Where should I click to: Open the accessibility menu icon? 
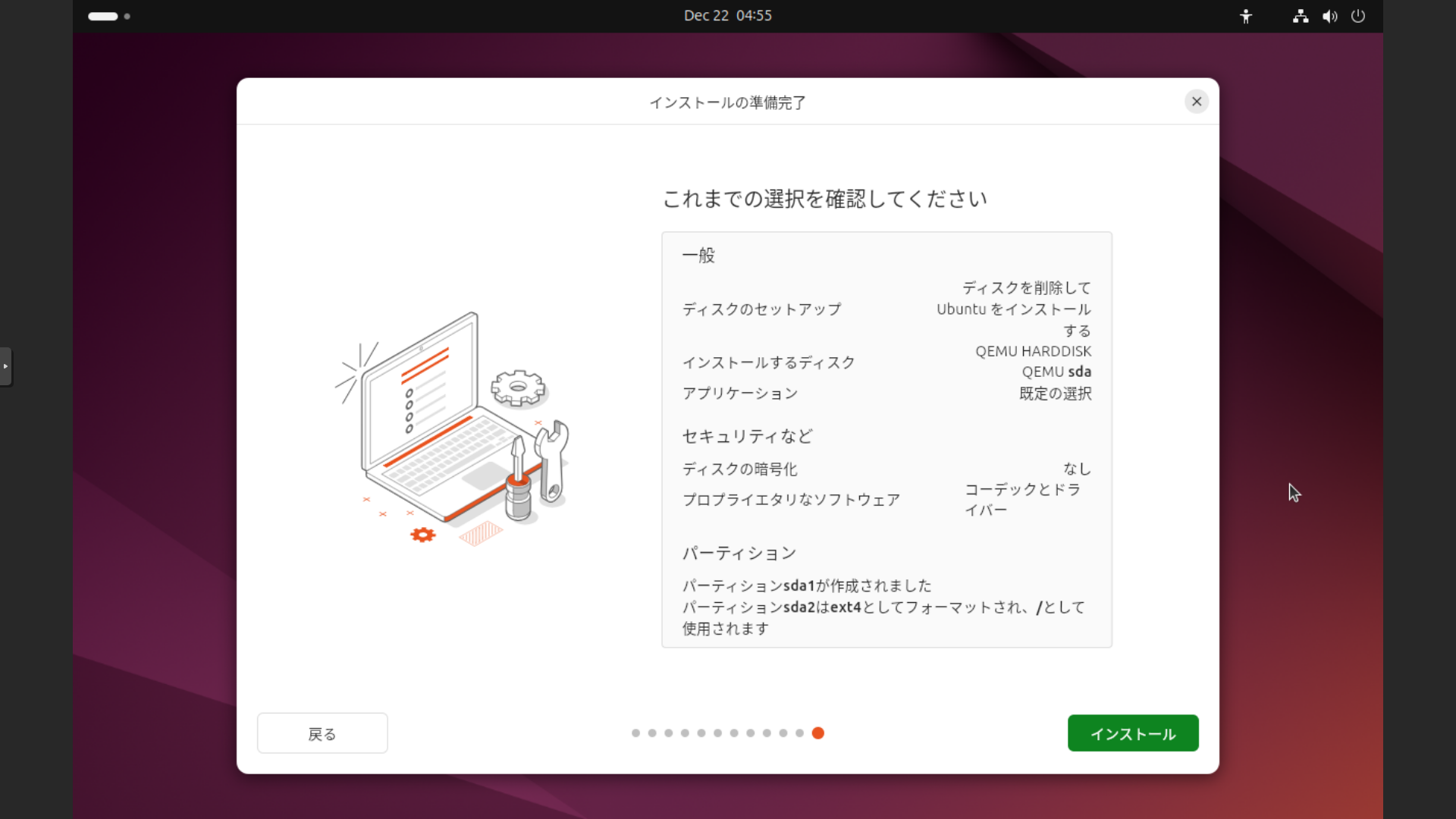1245,16
